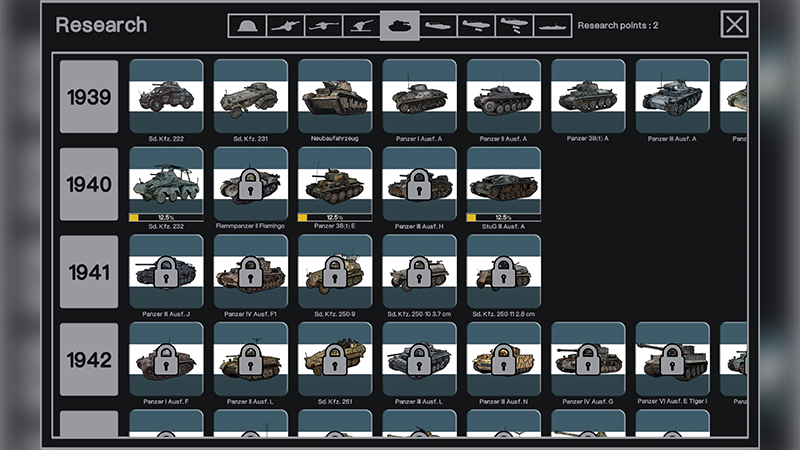This screenshot has height=450, width=800.
Task: Select the tank research tab
Action: tap(400, 26)
